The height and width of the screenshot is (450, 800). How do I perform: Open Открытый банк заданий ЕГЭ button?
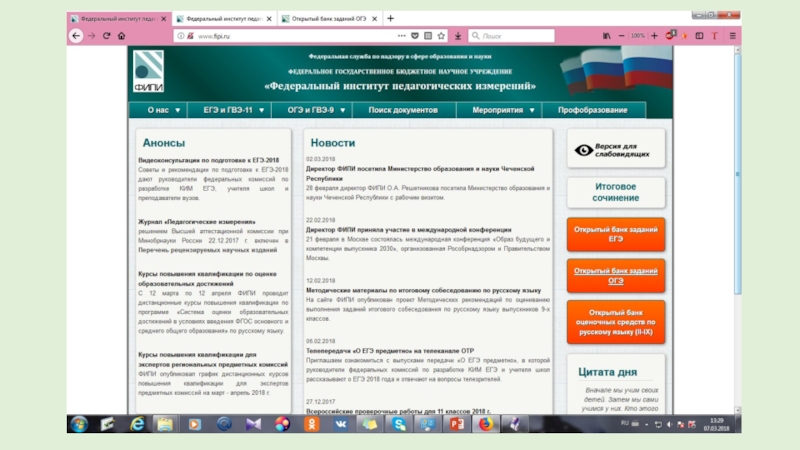(616, 234)
